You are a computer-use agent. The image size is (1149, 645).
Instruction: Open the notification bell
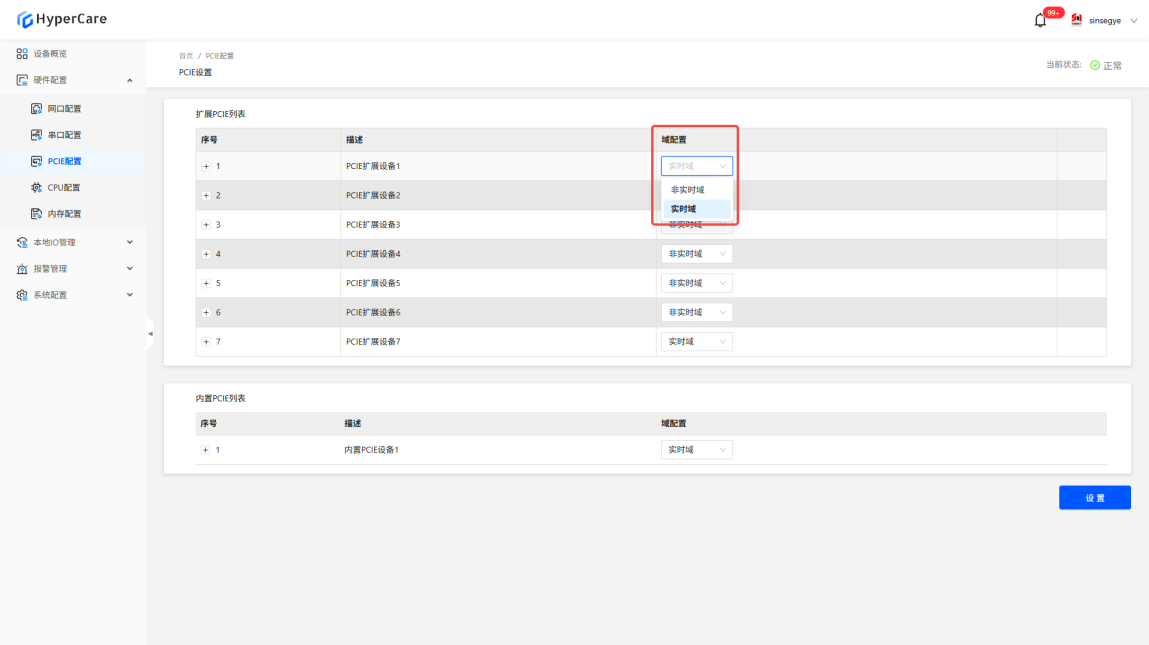1040,21
